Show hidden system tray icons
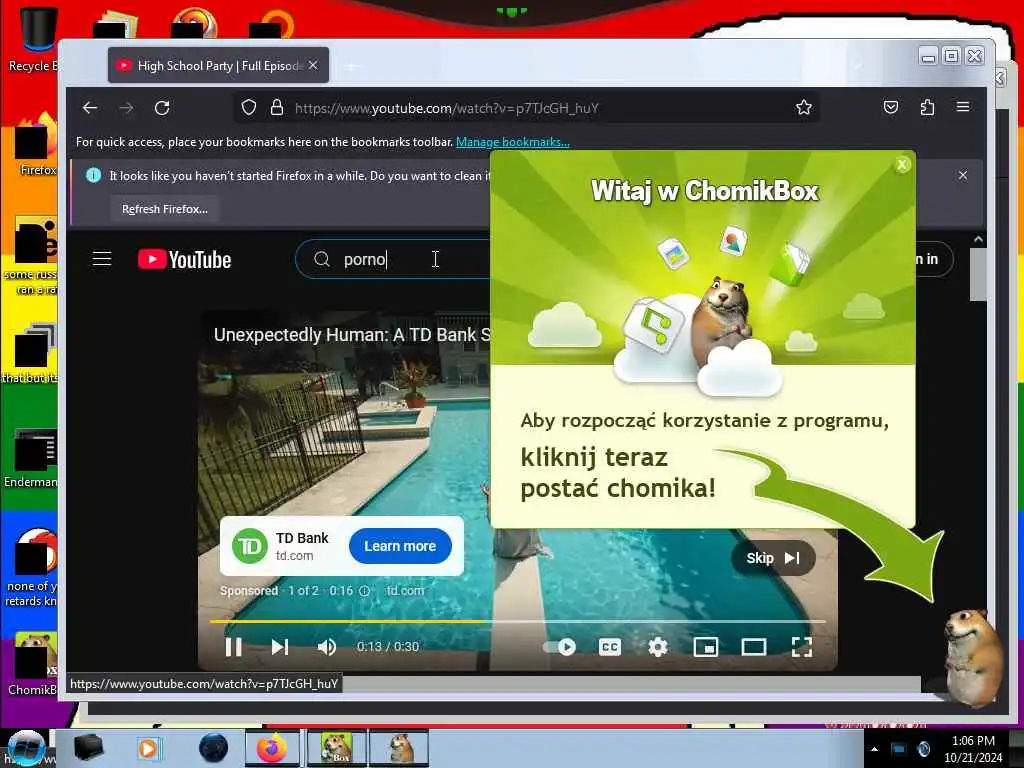 (x=874, y=749)
